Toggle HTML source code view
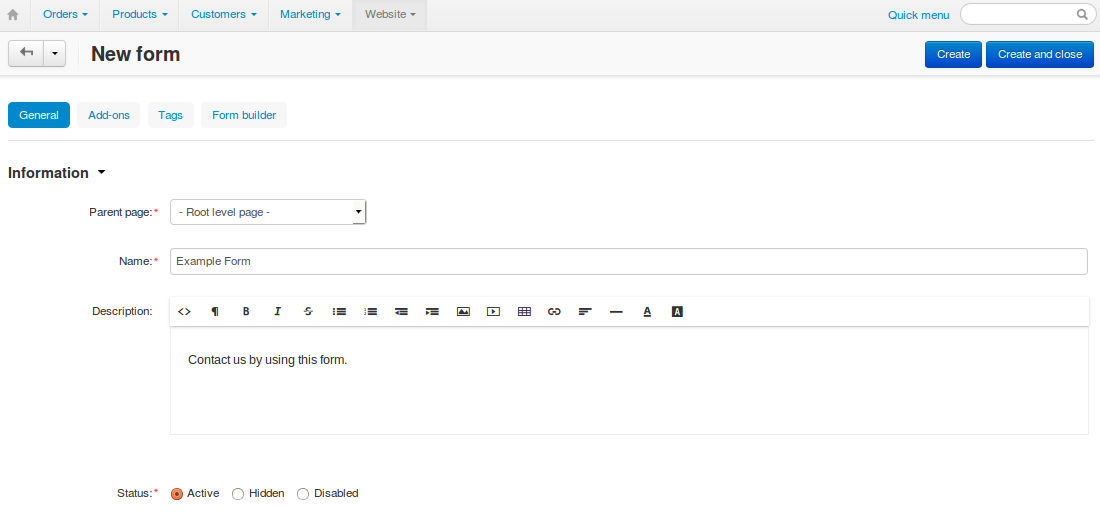 [185, 312]
